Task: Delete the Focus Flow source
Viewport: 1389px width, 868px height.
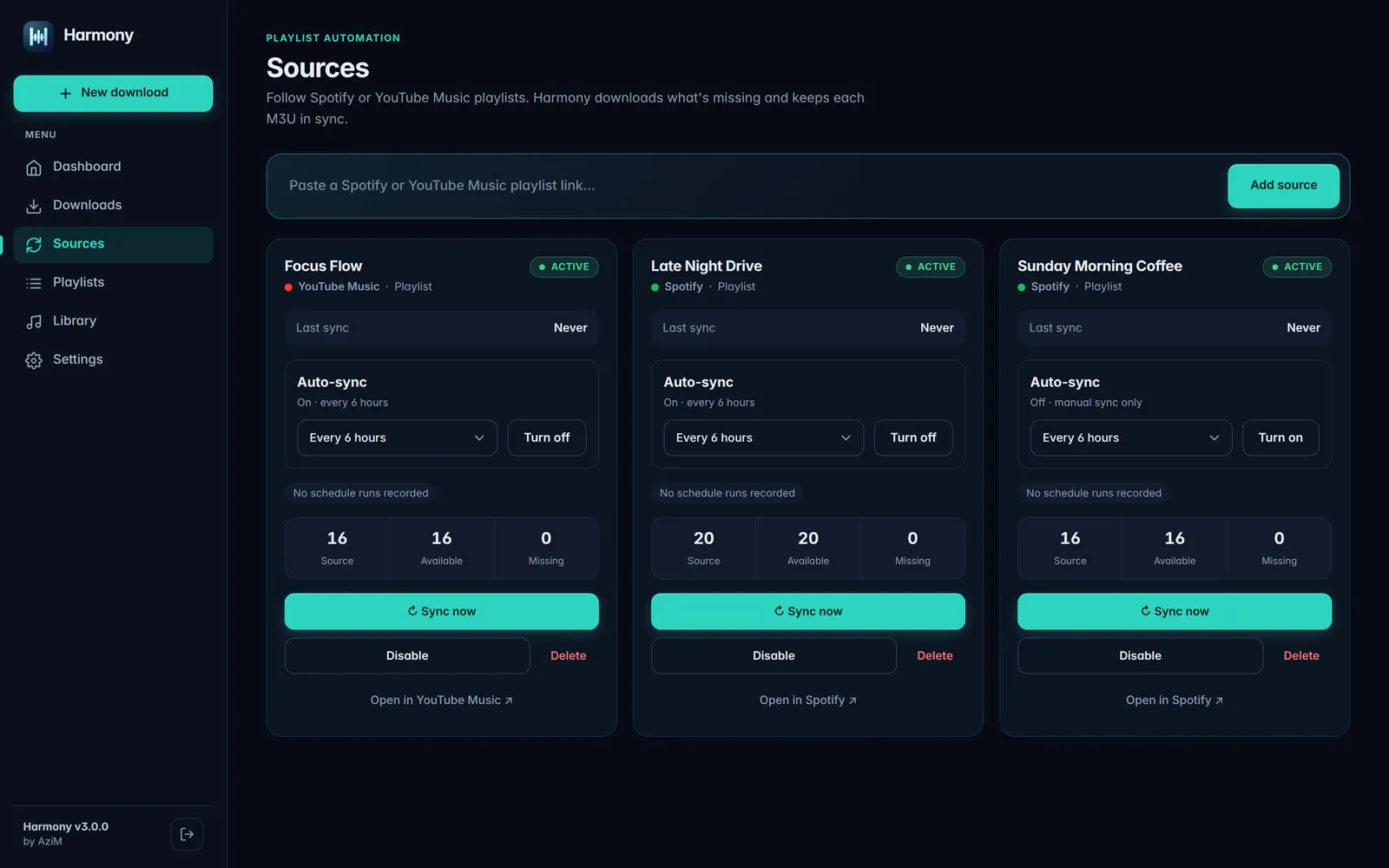Action: tap(569, 655)
